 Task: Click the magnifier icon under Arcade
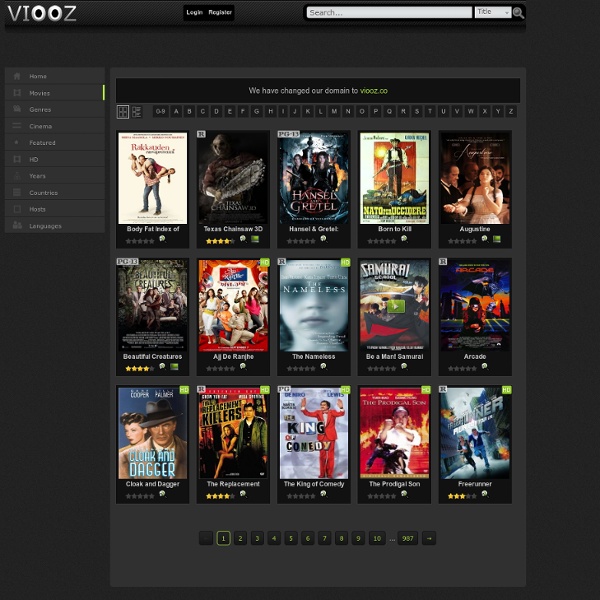pyautogui.click(x=485, y=367)
